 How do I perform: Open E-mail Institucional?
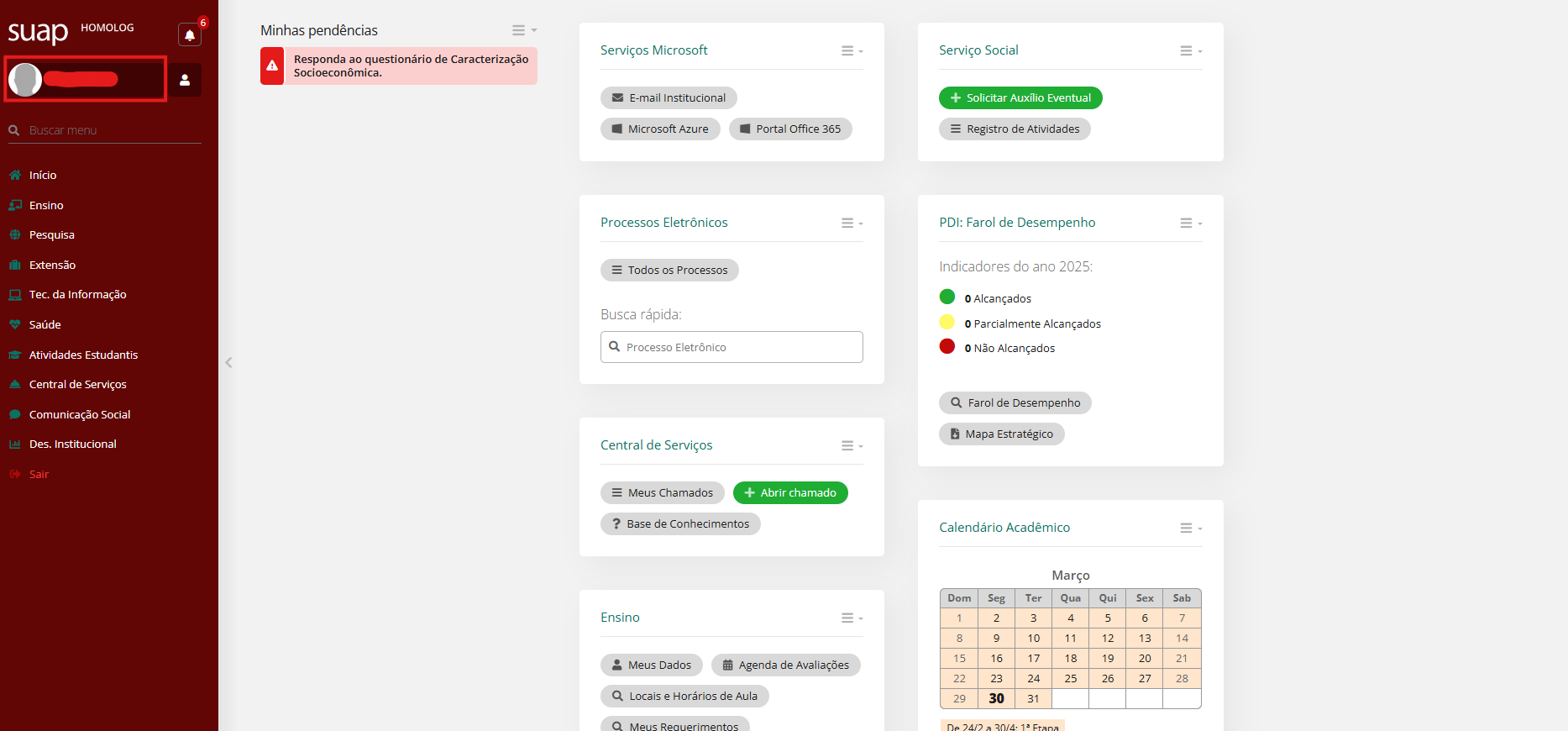(x=669, y=97)
